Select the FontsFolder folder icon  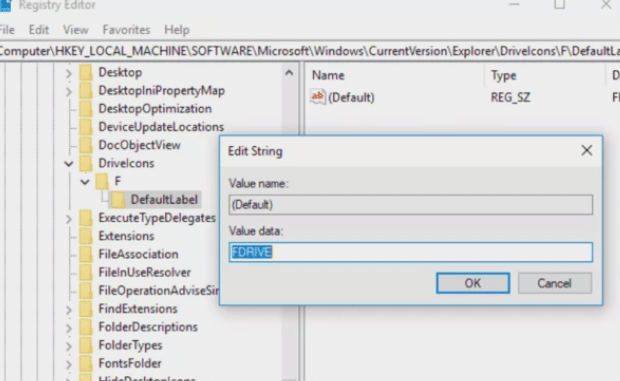(x=86, y=363)
